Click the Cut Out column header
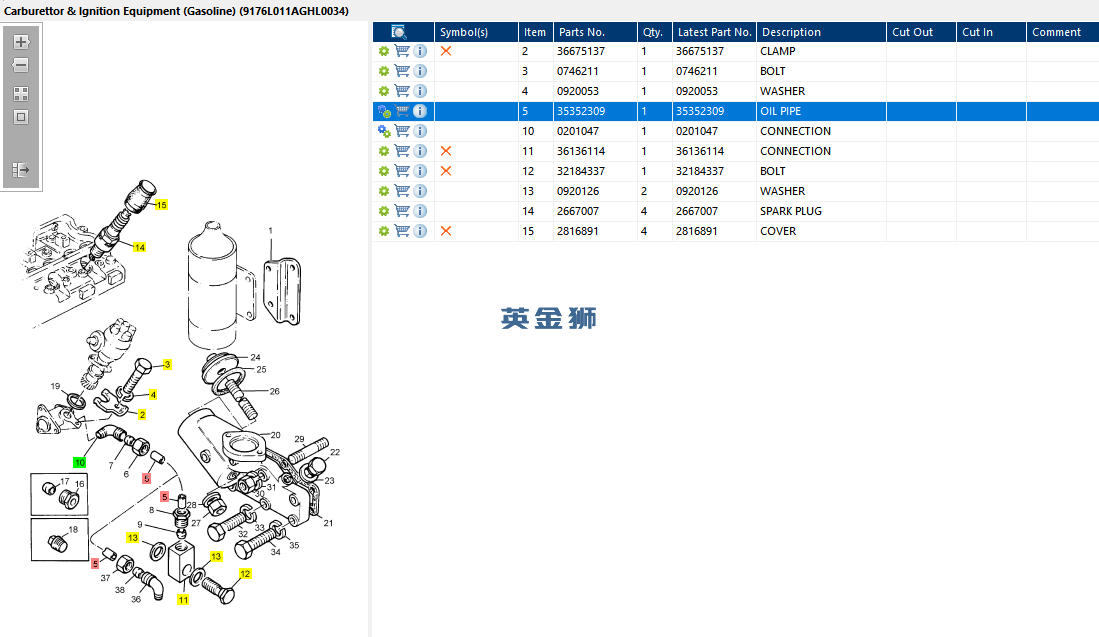 tap(921, 32)
